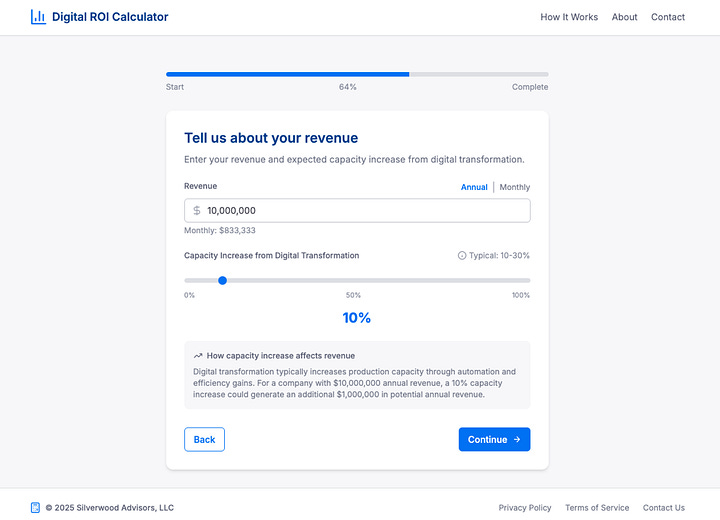Open the Privacy Policy link

525,508
